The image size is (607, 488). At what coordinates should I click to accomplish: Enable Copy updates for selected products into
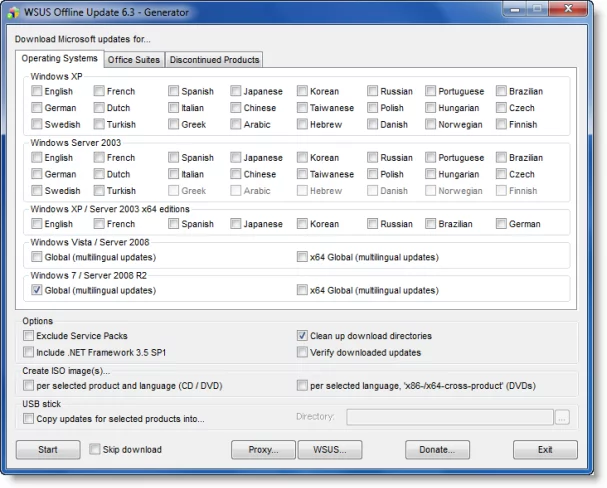28,419
